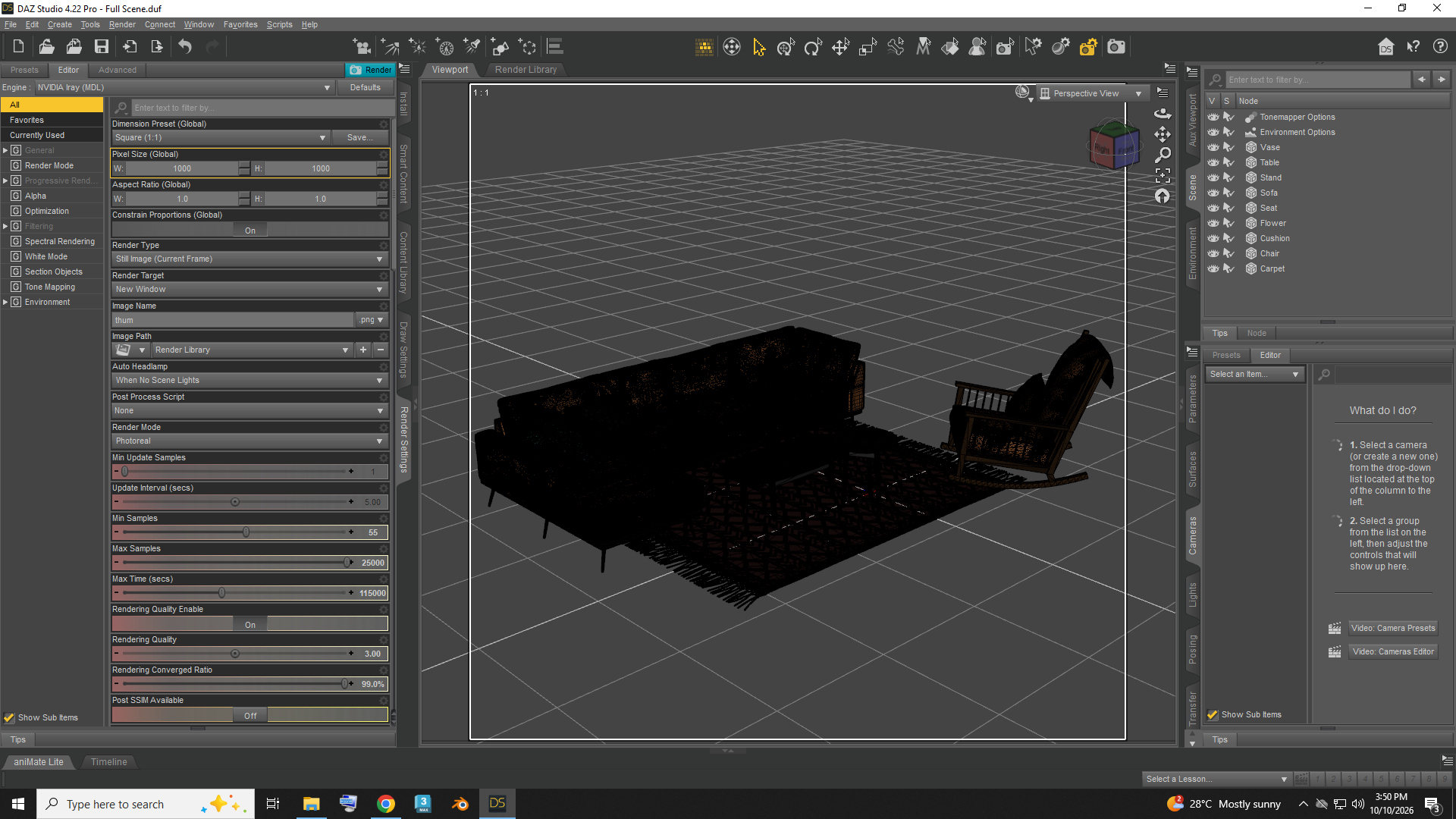The width and height of the screenshot is (1456, 819).
Task: Click the viewport zoom magnifier icon
Action: coord(1163,155)
